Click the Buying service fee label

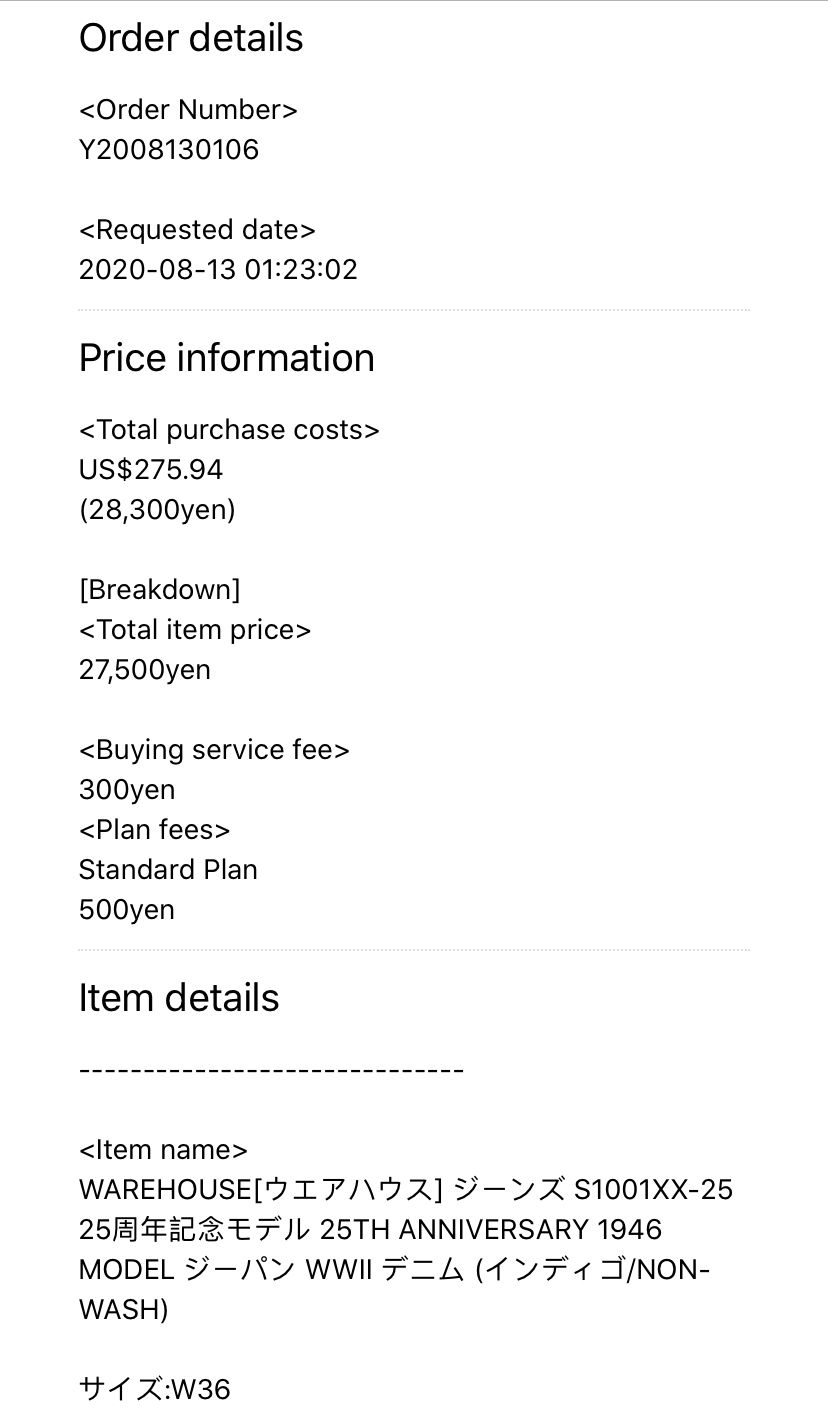click(214, 750)
